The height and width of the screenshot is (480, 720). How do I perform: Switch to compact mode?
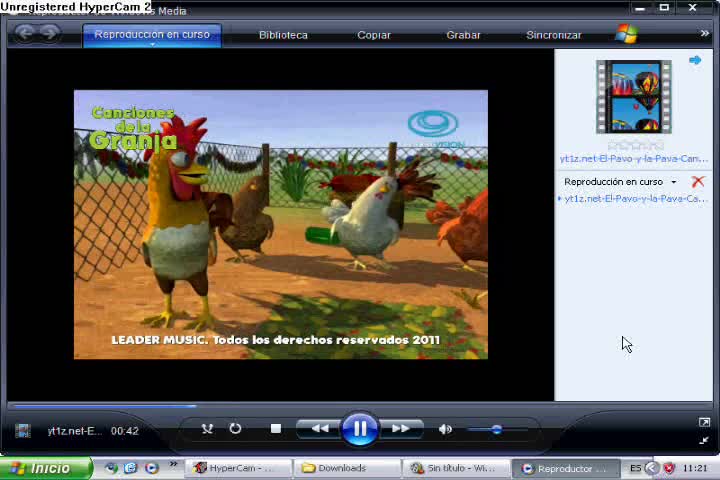(704, 440)
